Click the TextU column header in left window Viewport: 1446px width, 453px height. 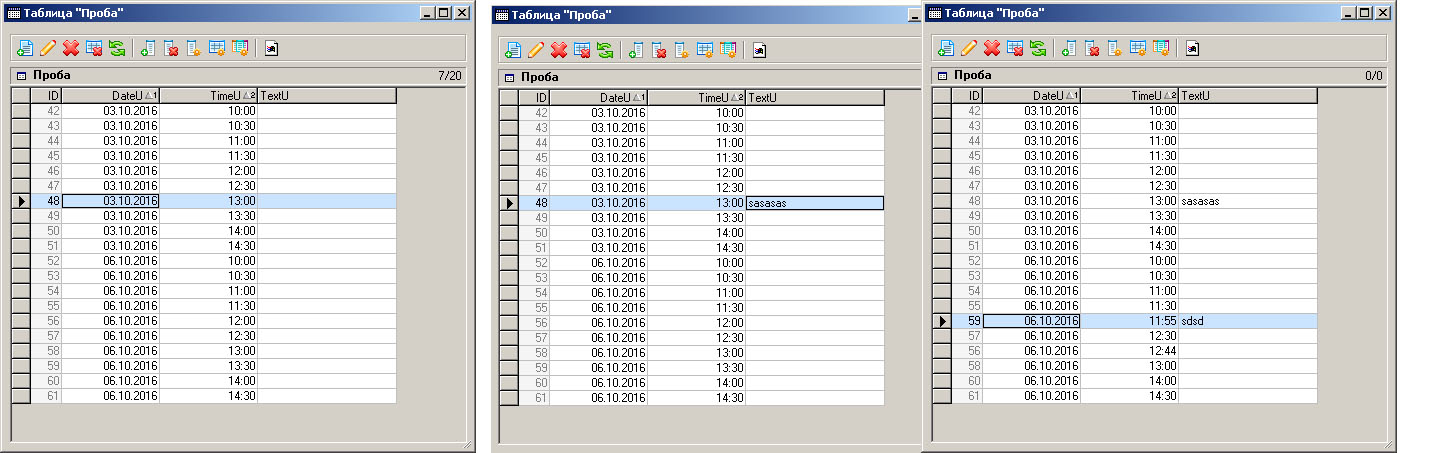[x=326, y=95]
